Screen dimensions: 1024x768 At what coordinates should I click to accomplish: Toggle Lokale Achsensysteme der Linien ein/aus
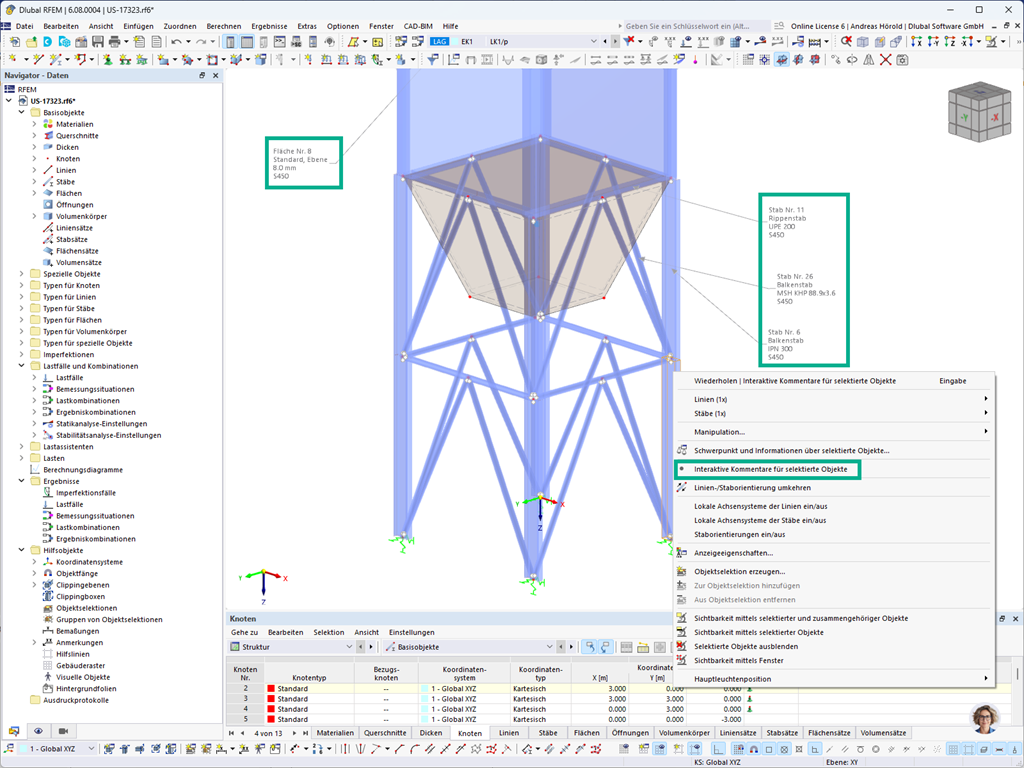coord(760,506)
